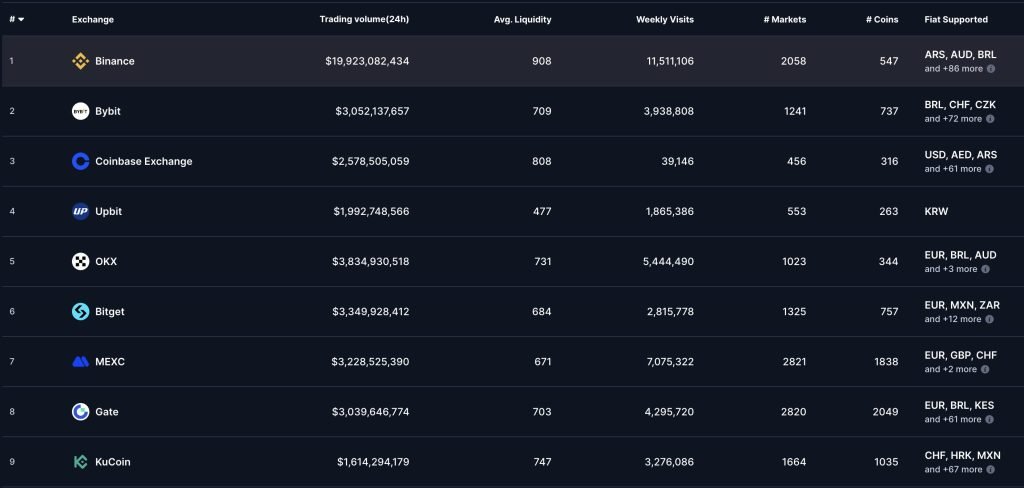Image resolution: width=1024 pixels, height=488 pixels.
Task: Open the KuCoin exchange name link
Action: pyautogui.click(x=112, y=462)
